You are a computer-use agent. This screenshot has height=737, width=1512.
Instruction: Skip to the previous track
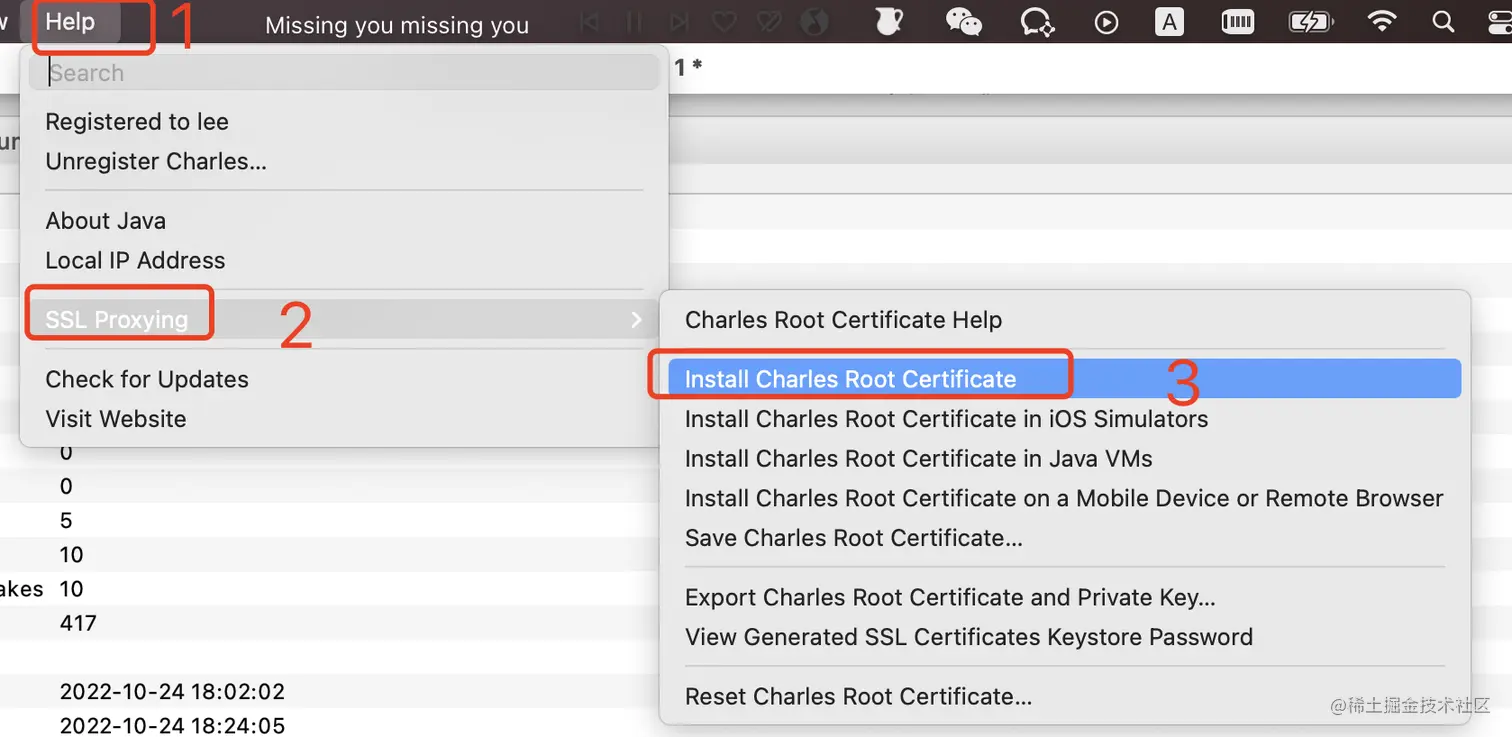pyautogui.click(x=590, y=22)
